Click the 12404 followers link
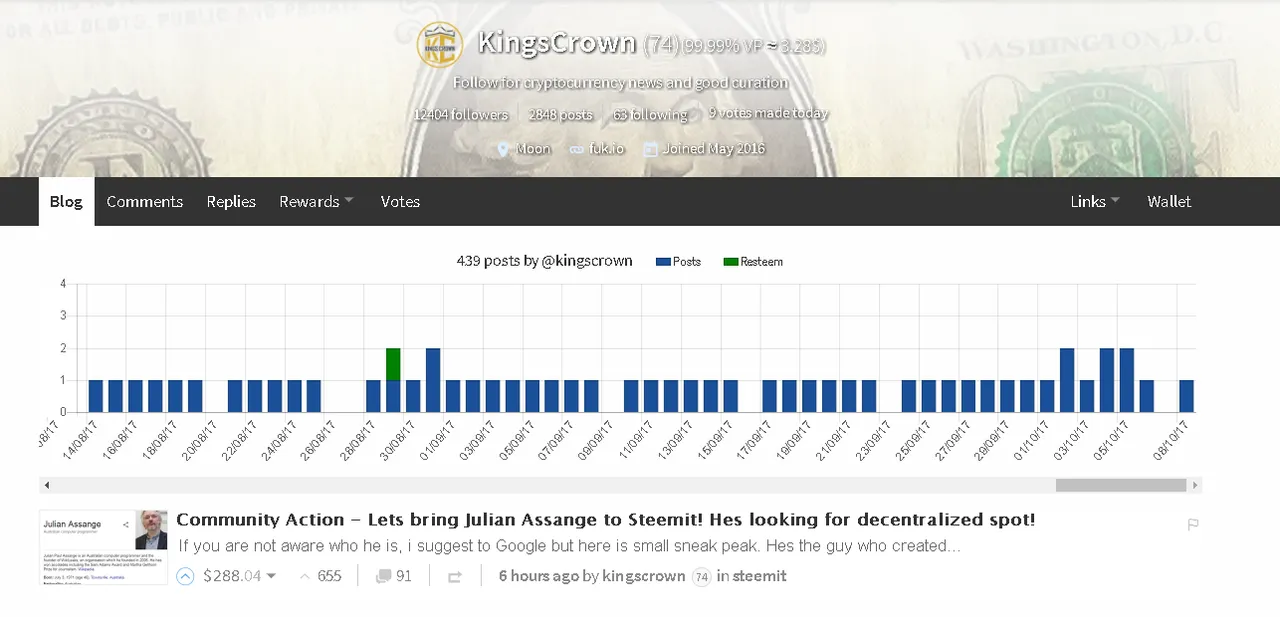 (461, 114)
